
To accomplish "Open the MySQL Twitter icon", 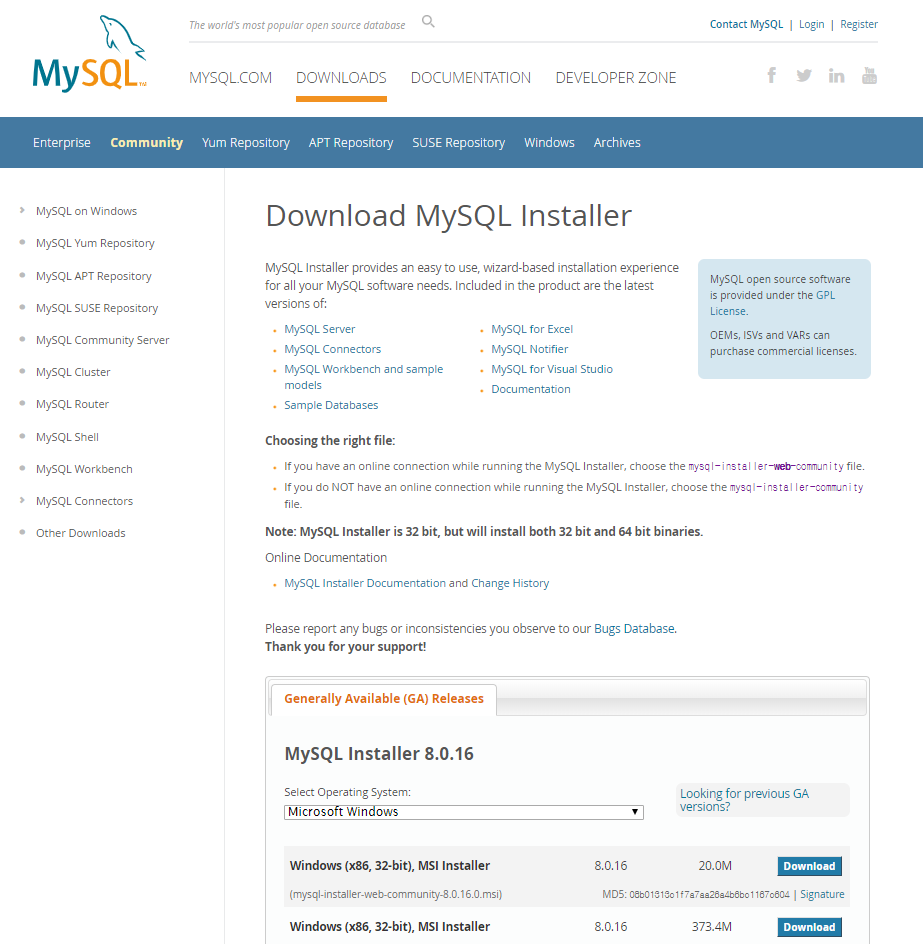I will 804,75.
